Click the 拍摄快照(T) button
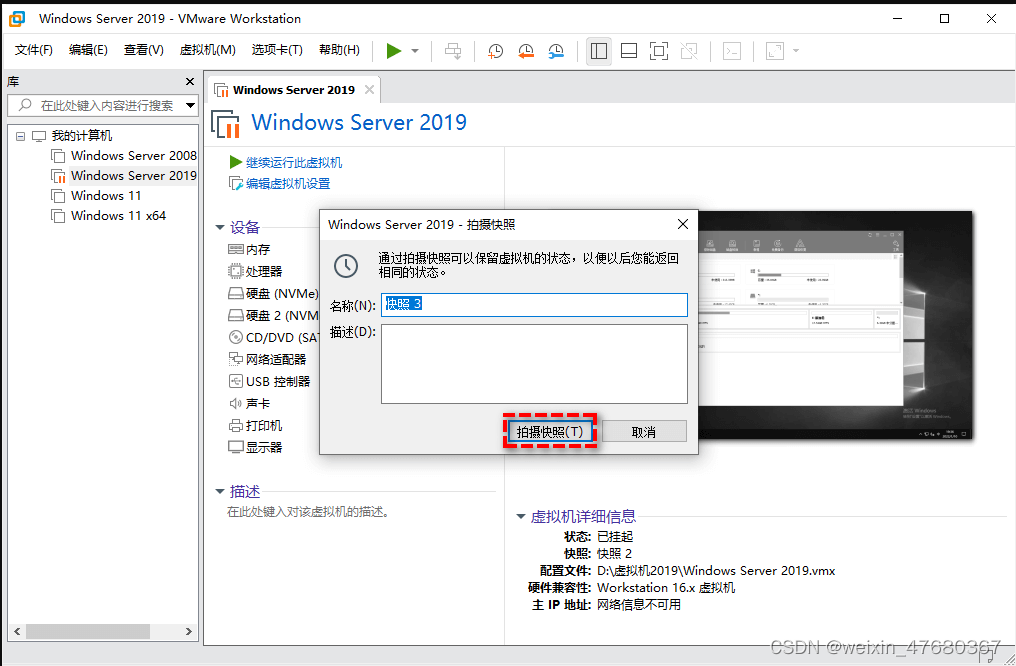Viewport: 1016px width, 666px height. click(x=549, y=431)
